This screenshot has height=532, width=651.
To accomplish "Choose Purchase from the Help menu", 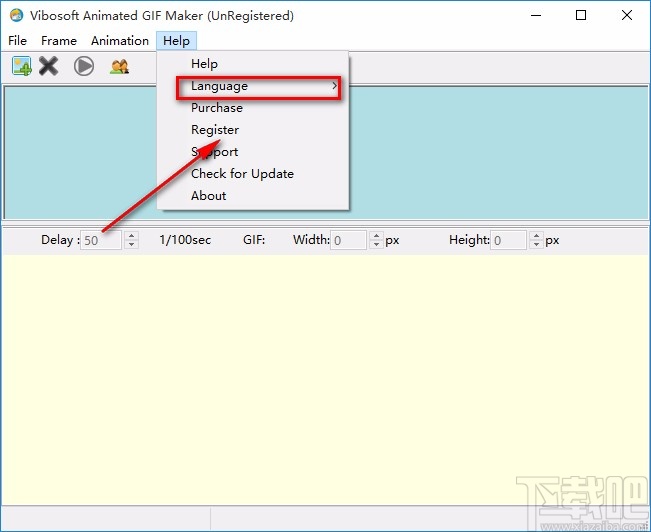I will (252, 108).
